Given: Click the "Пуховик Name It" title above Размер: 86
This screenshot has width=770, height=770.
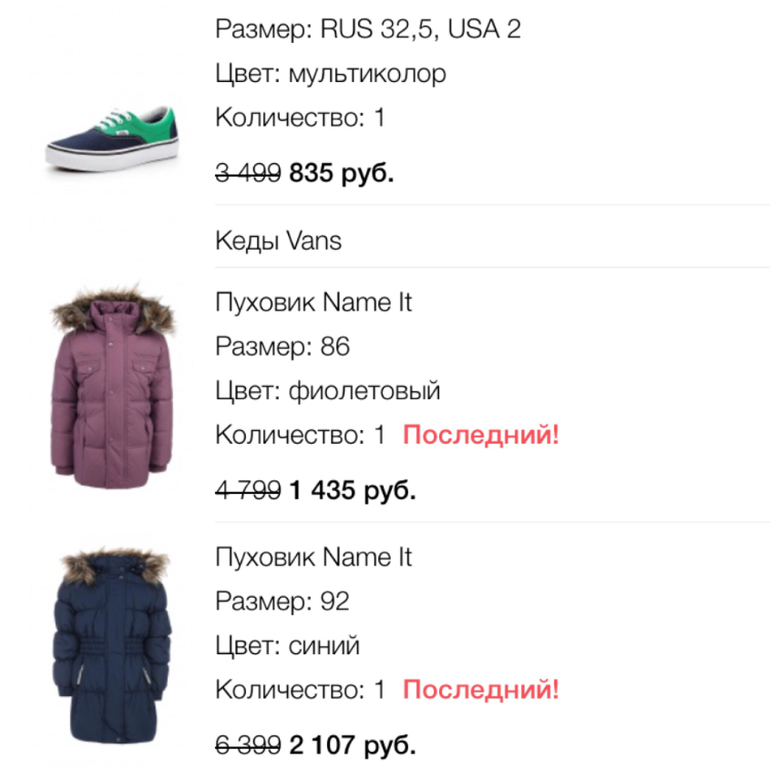Looking at the screenshot, I should [x=313, y=302].
